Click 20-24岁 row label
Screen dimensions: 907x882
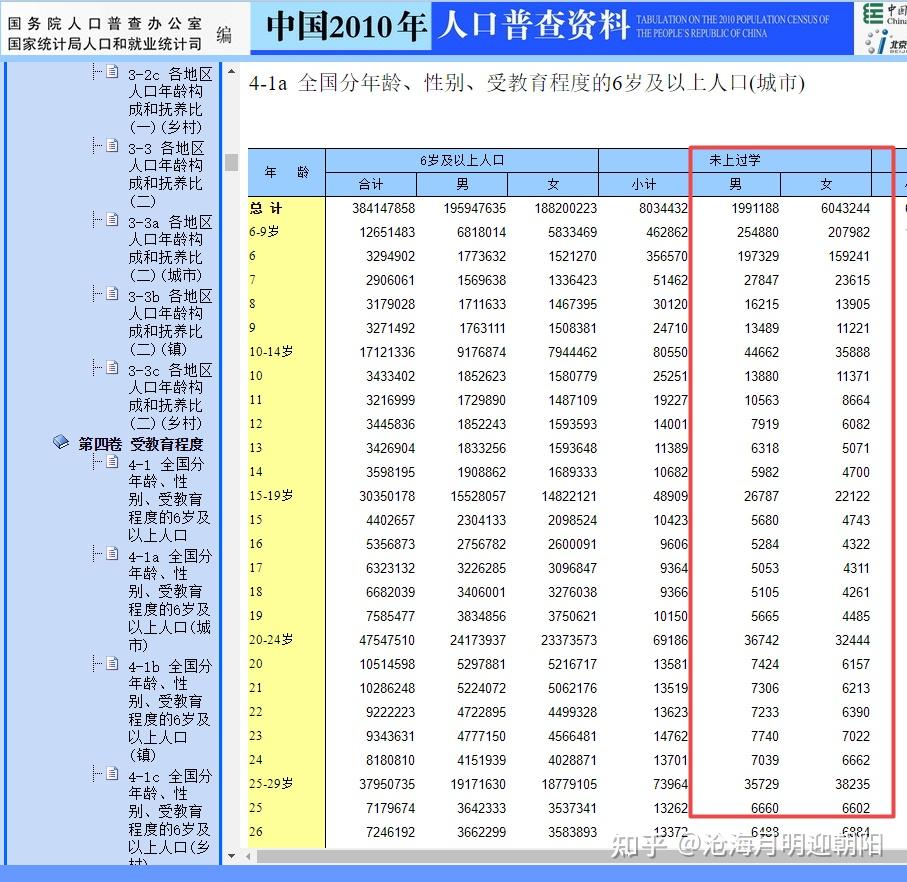271,640
